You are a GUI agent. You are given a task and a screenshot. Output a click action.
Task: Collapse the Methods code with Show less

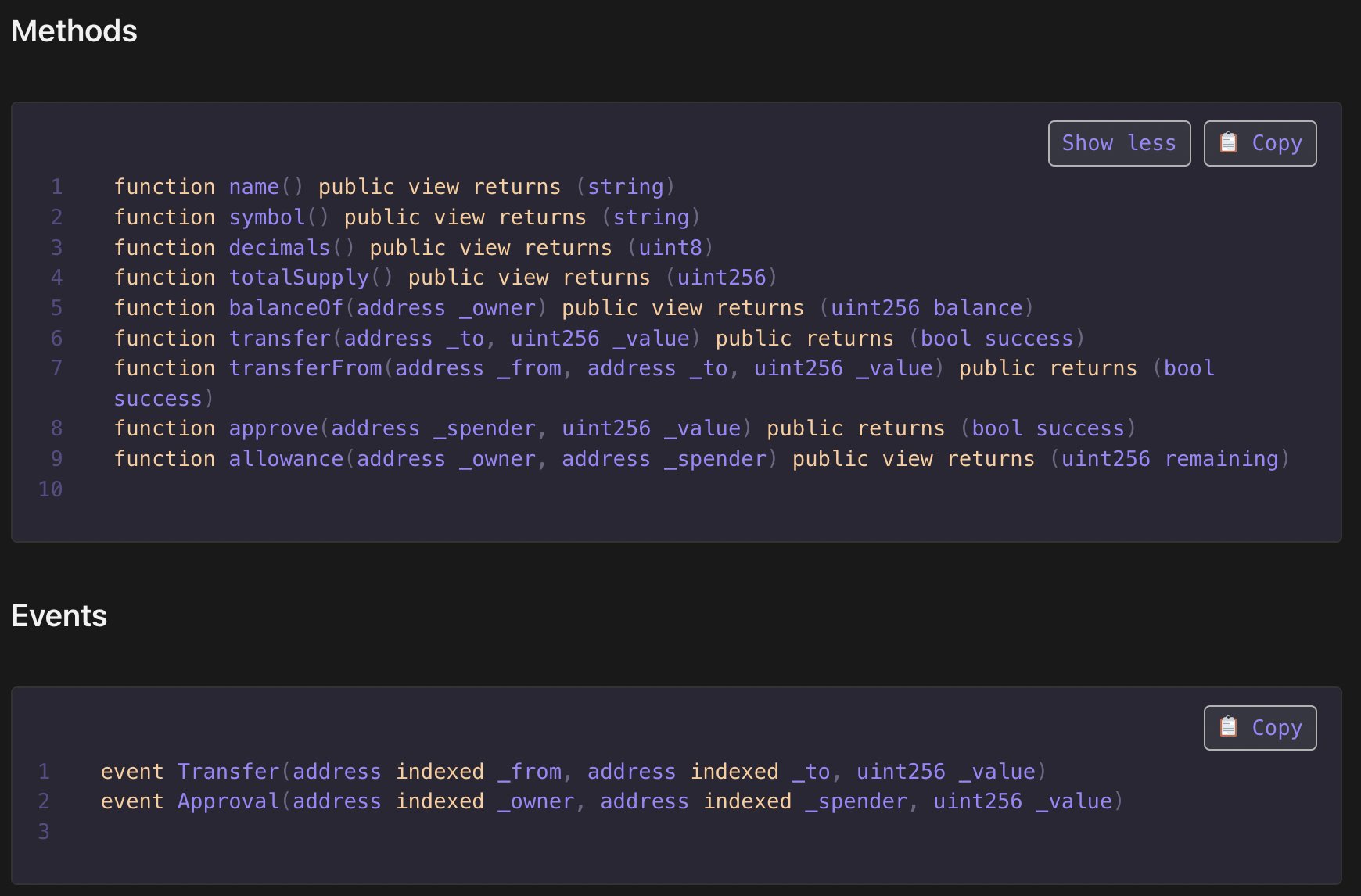point(1119,143)
